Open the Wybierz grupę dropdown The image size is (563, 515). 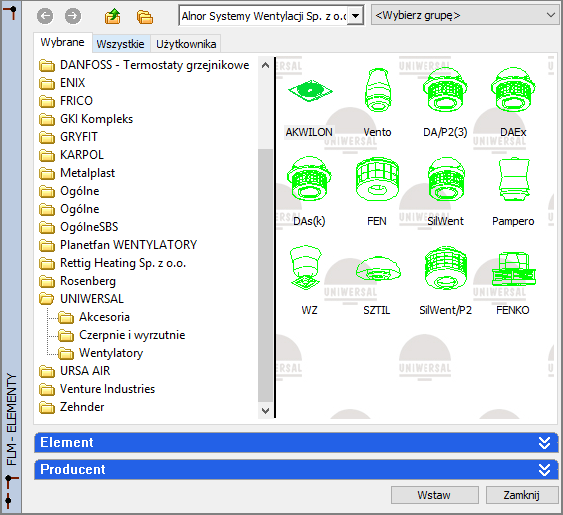click(x=465, y=15)
